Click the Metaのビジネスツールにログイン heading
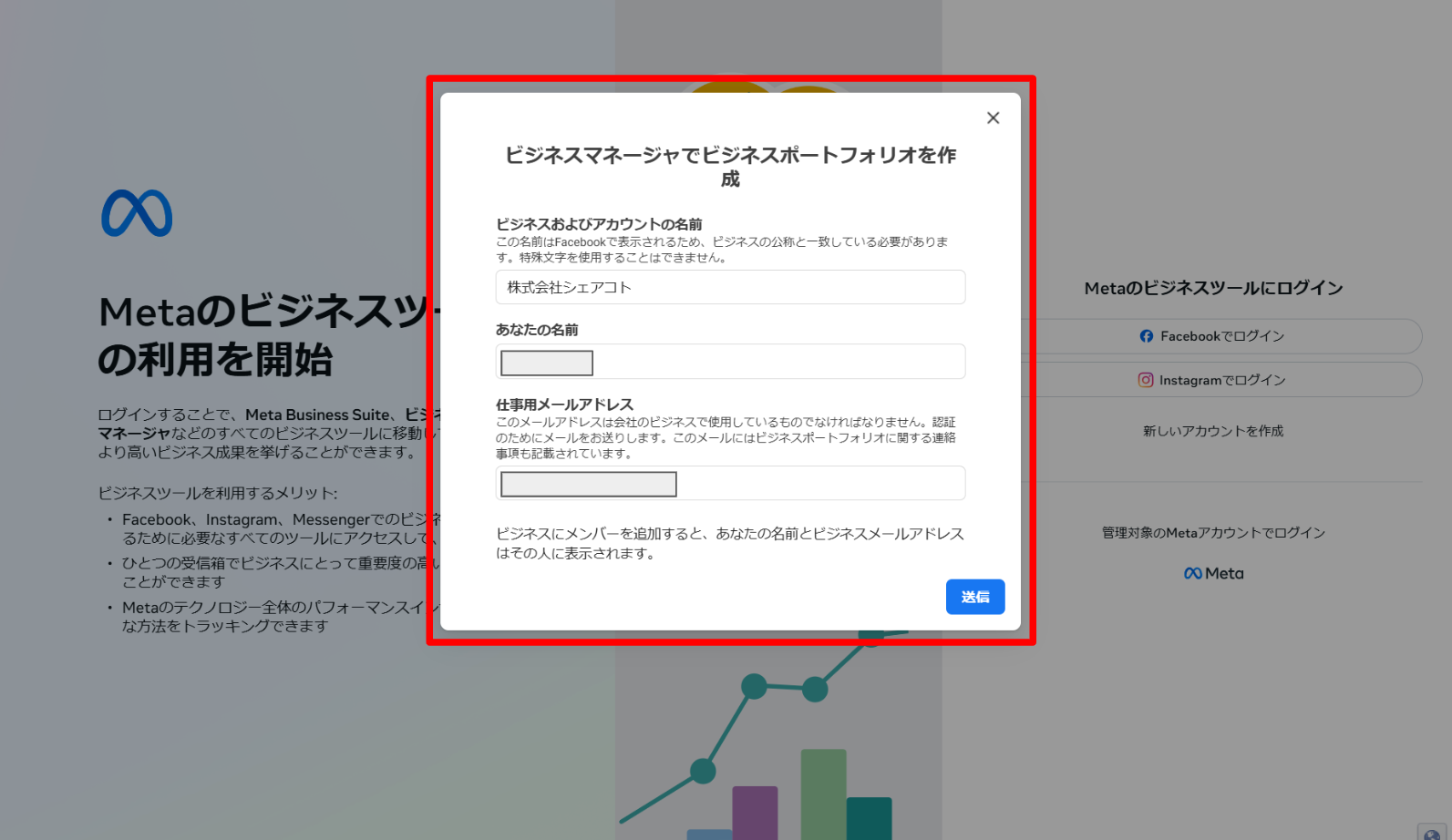1452x840 pixels. [x=1213, y=288]
